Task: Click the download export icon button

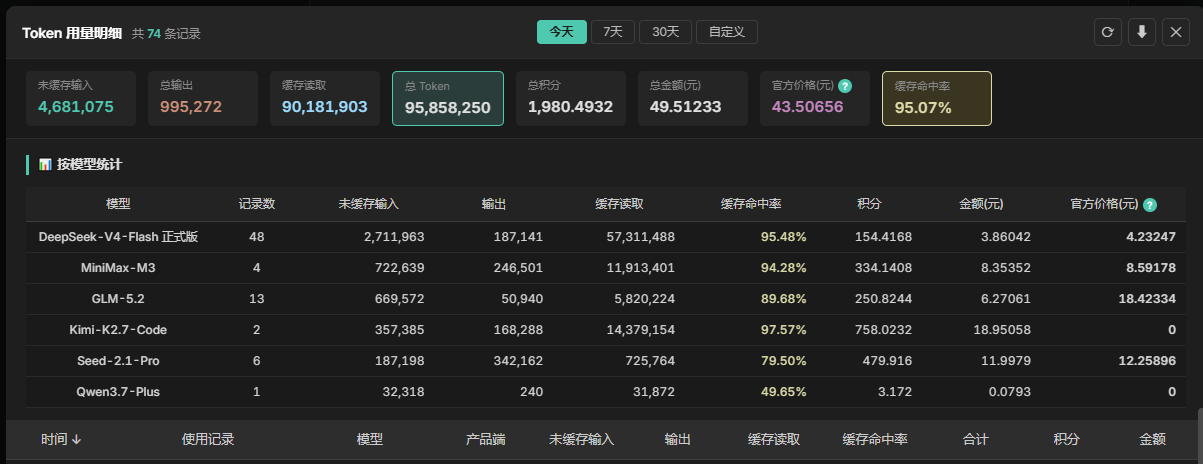Action: (x=1141, y=32)
